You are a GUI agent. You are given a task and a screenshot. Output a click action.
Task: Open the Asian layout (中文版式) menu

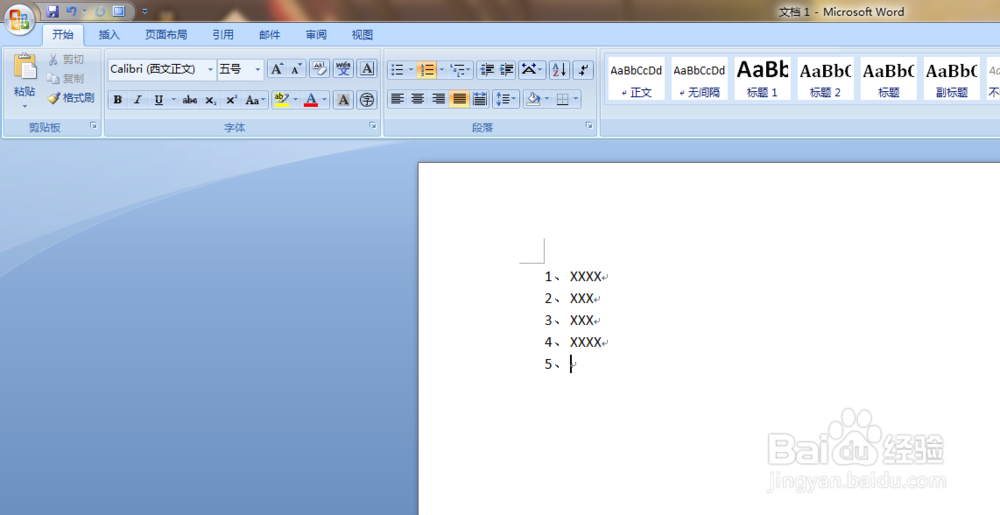(532, 69)
